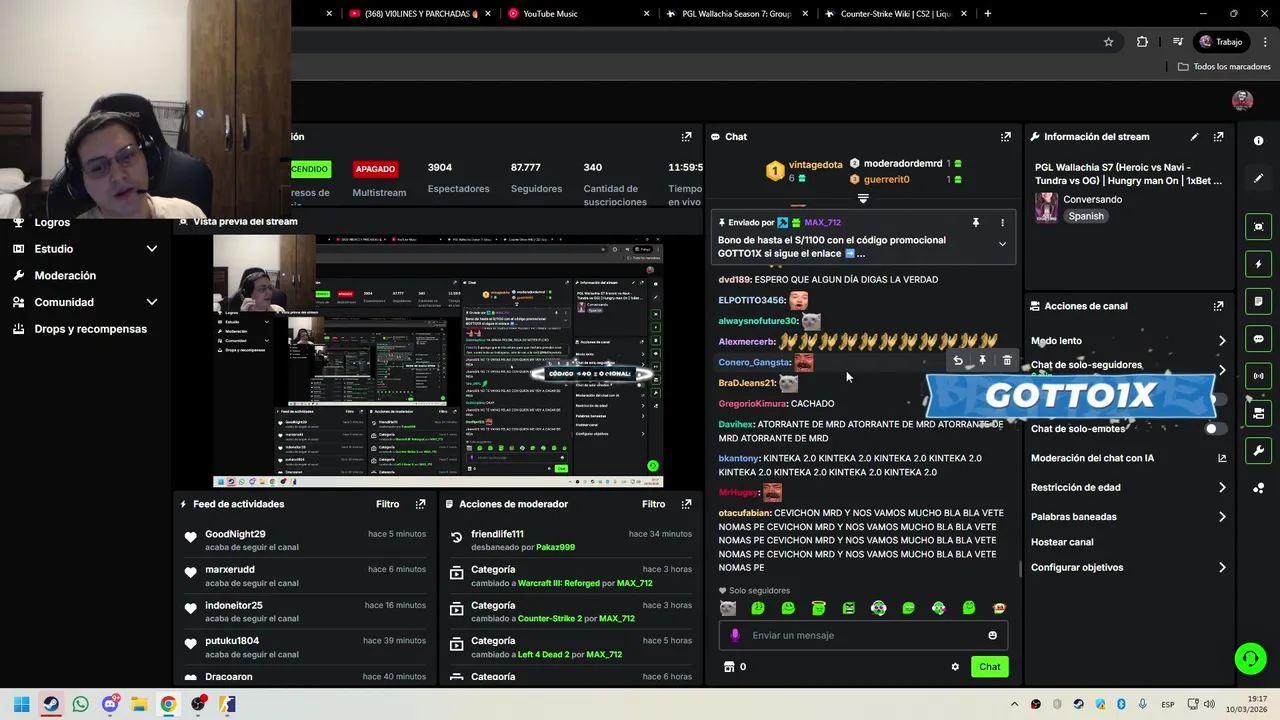Expand the pinned message chevron
Screen dimensions: 1280x720
1002,244
